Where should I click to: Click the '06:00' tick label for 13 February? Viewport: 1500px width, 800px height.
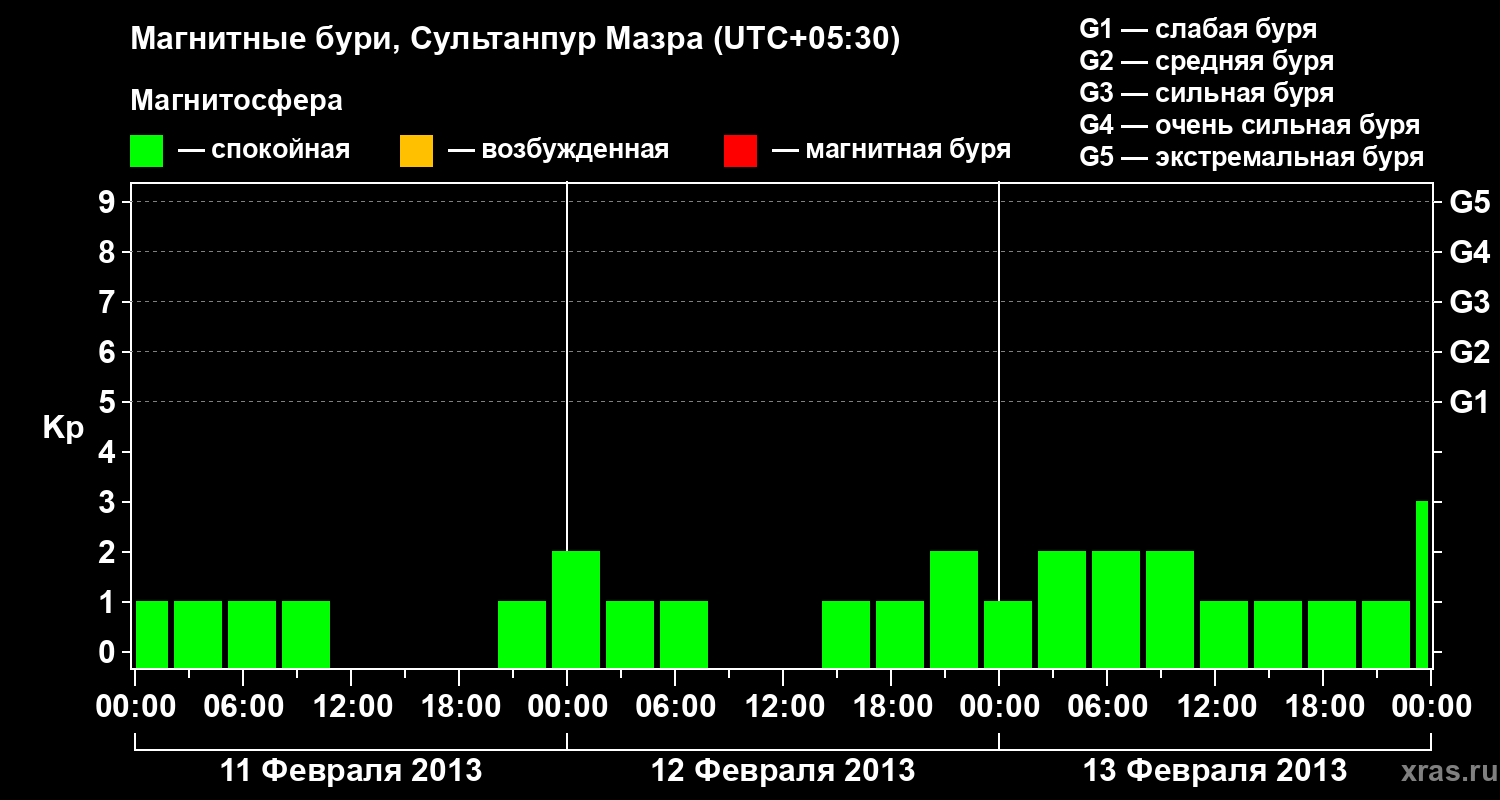click(1107, 706)
